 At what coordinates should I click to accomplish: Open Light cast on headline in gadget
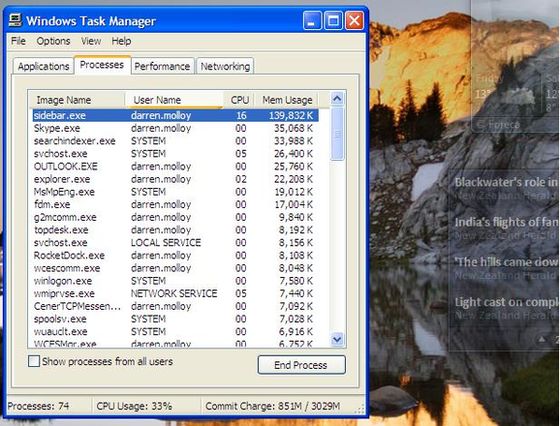pyautogui.click(x=506, y=302)
